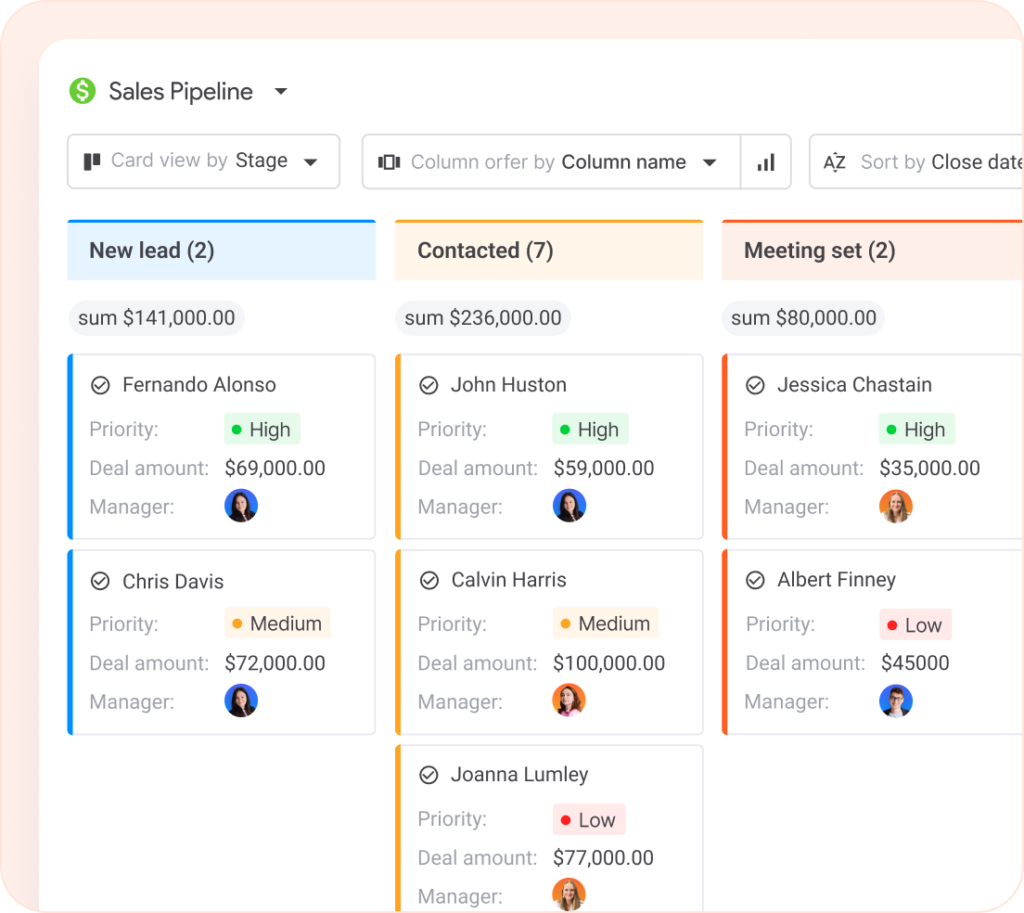Image resolution: width=1024 pixels, height=913 pixels.
Task: Toggle the checkmark beside Albert Finney
Action: coord(756,580)
